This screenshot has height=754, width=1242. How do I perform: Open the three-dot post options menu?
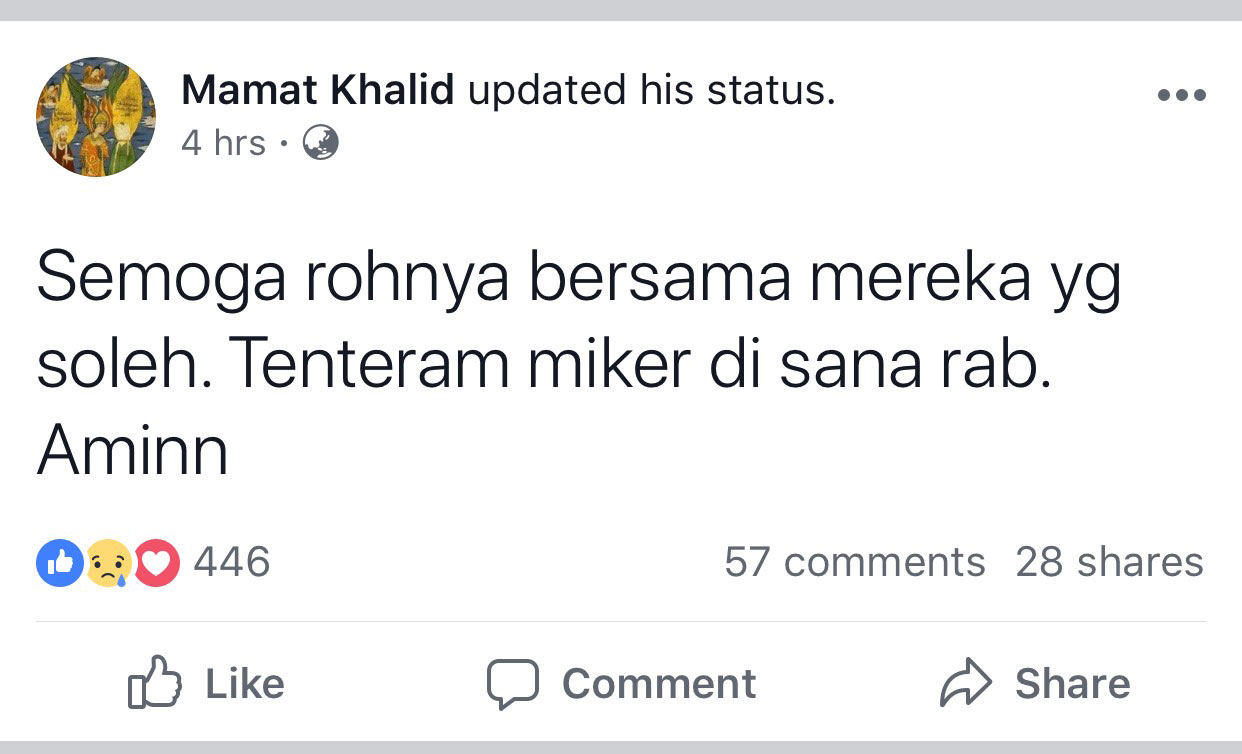[x=1181, y=96]
